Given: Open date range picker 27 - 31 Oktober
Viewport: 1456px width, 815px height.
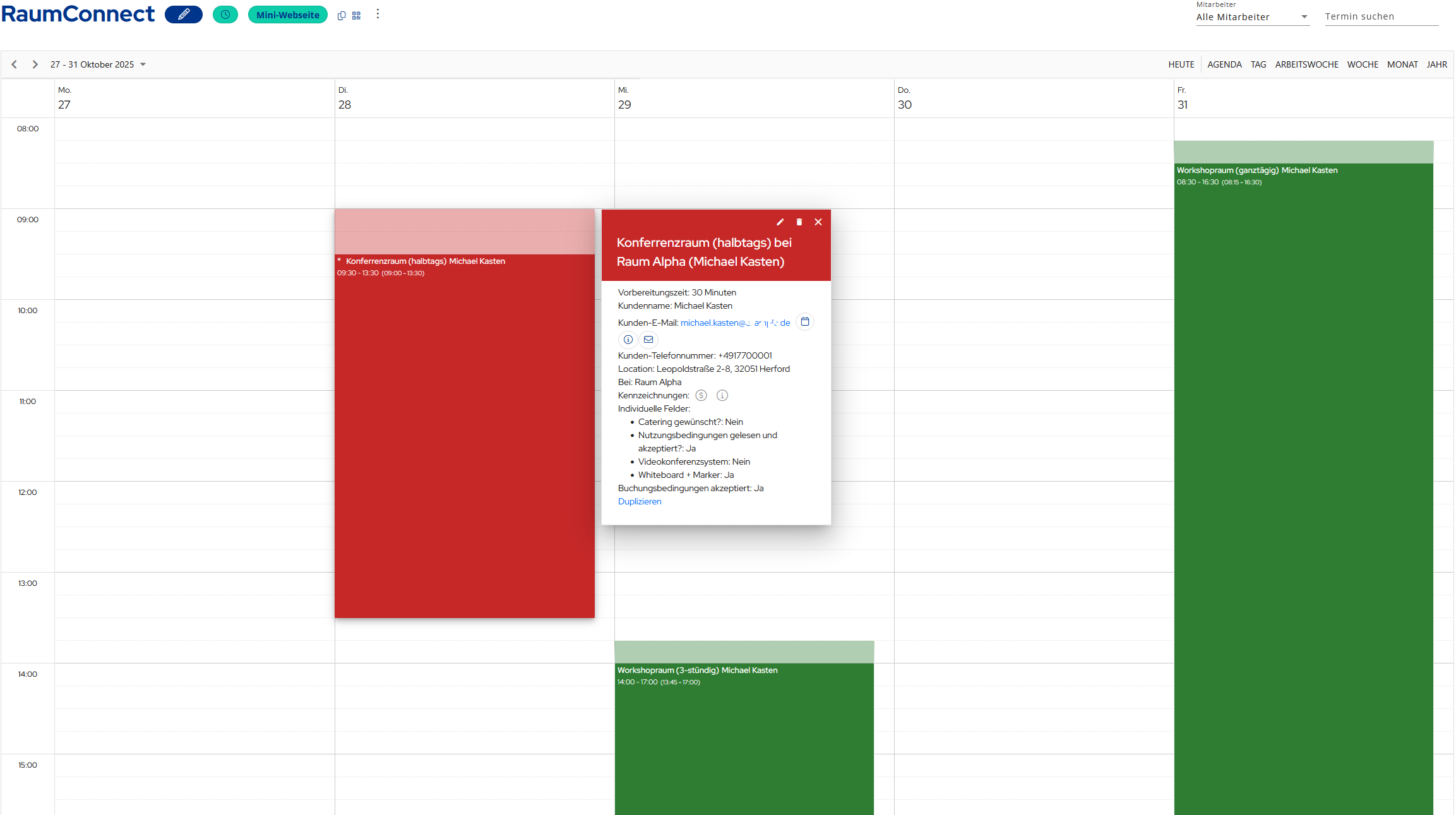Looking at the screenshot, I should [98, 64].
